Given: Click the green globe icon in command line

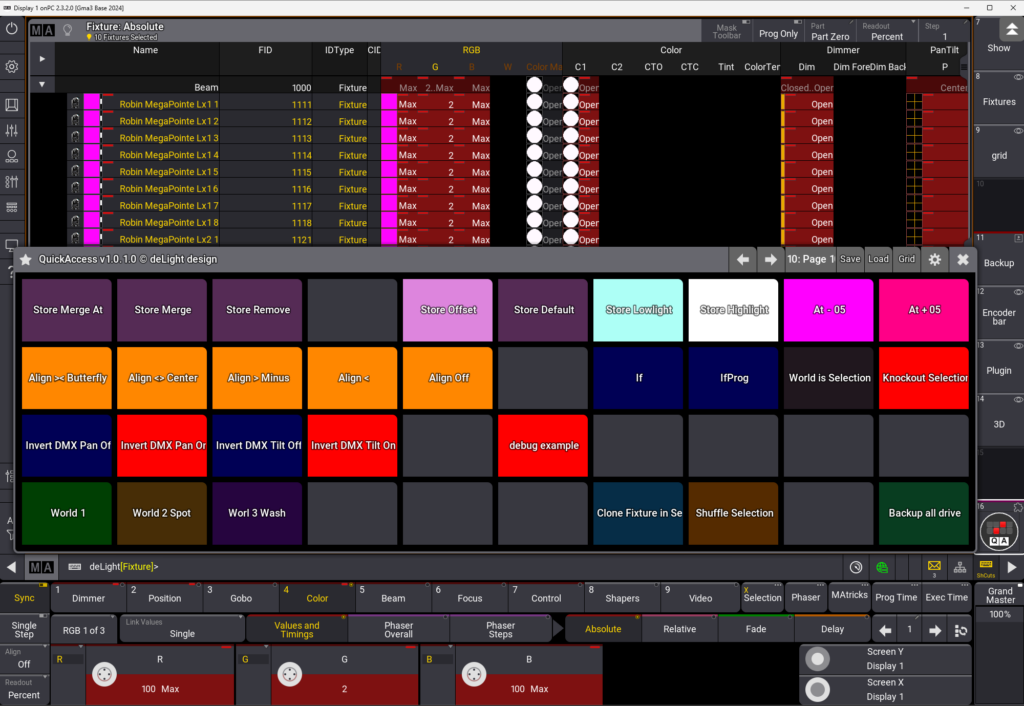Looking at the screenshot, I should point(883,567).
